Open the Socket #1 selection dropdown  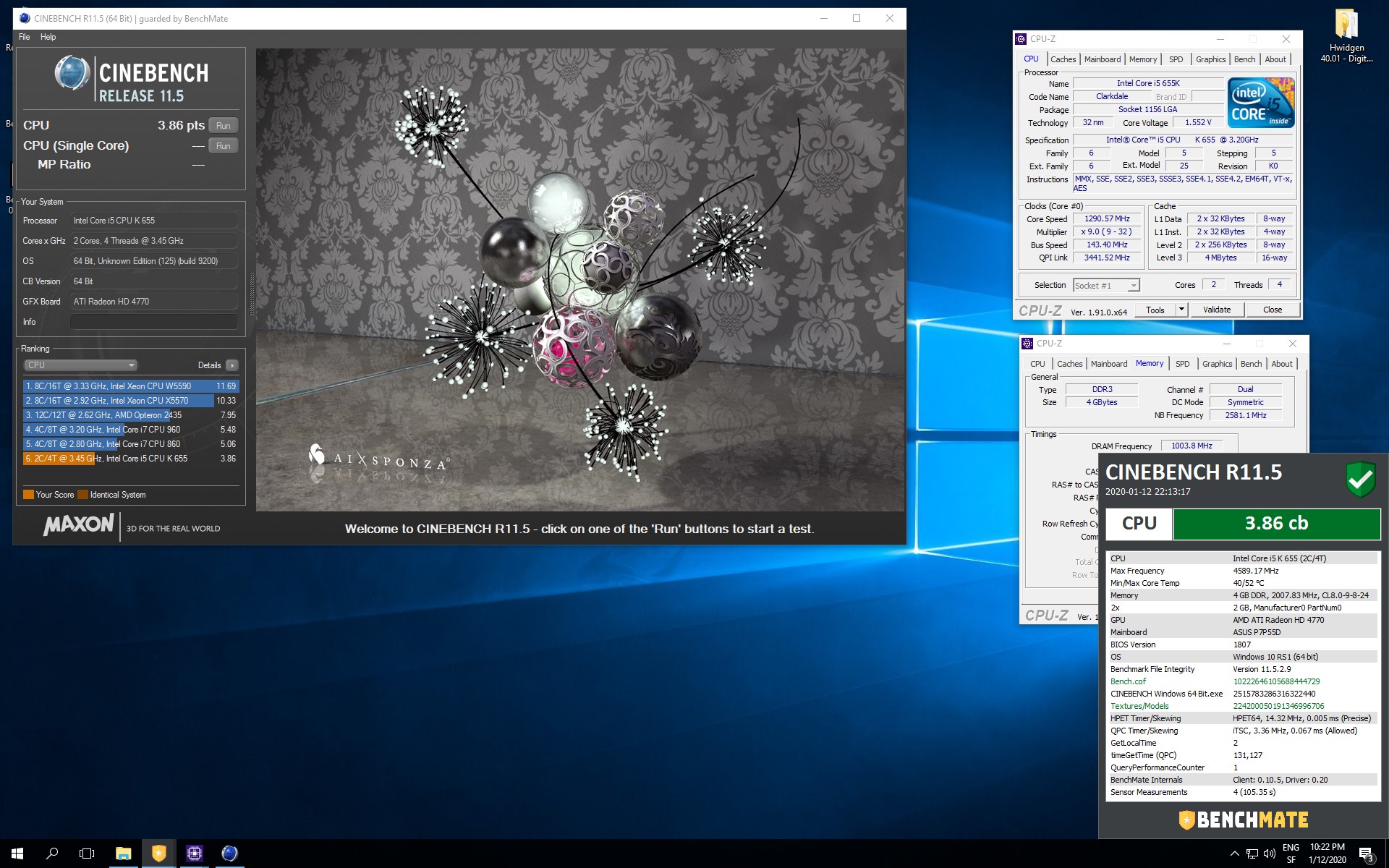[x=1106, y=286]
